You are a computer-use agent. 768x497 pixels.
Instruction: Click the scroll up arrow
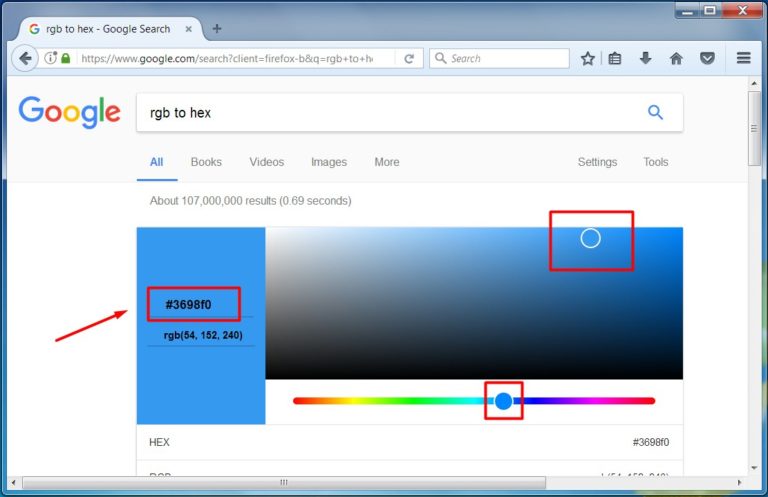click(754, 84)
